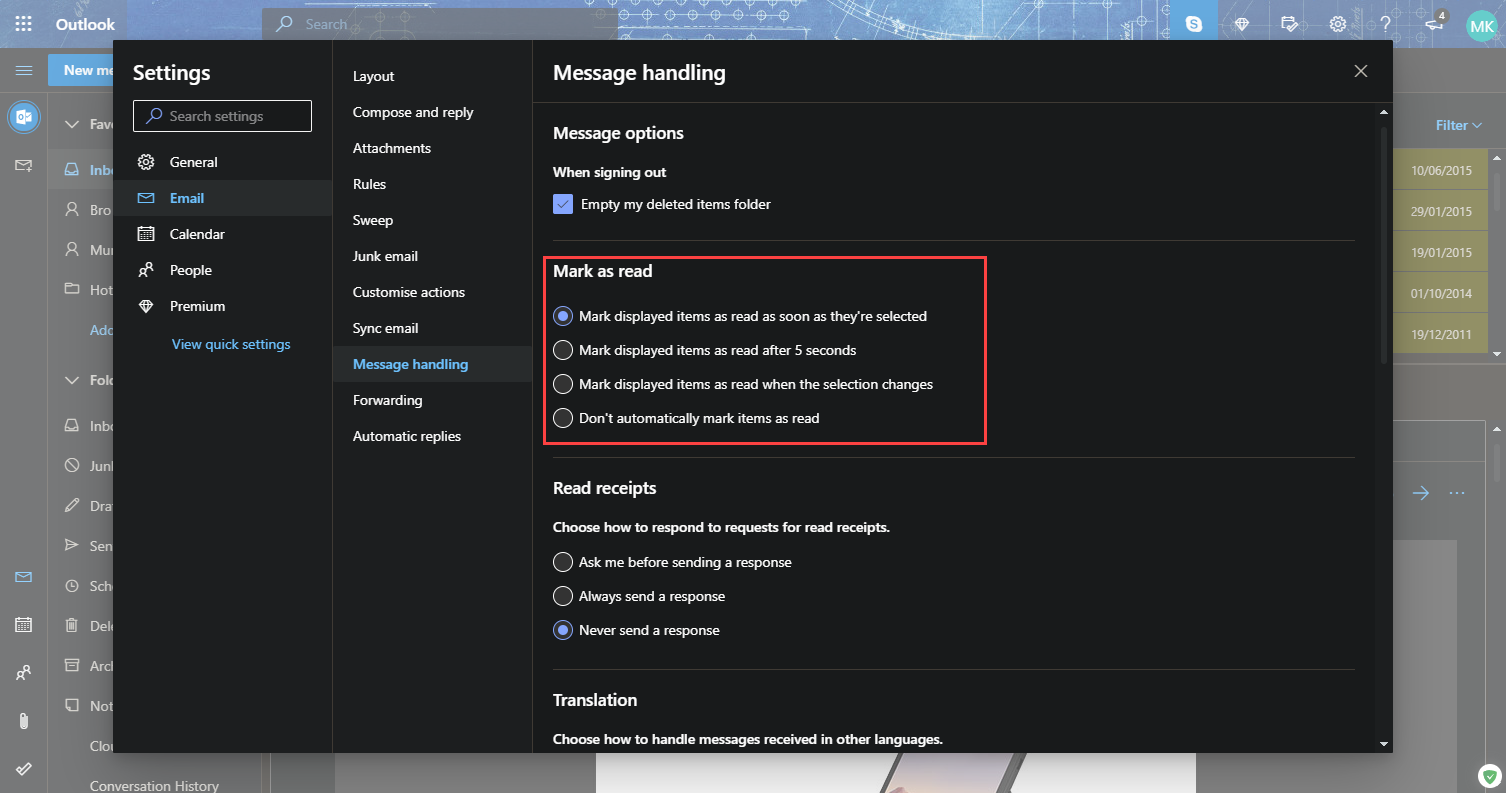Viewport: 1506px width, 793px height.
Task: Uncheck Empty my deleted items folder
Action: click(x=563, y=204)
